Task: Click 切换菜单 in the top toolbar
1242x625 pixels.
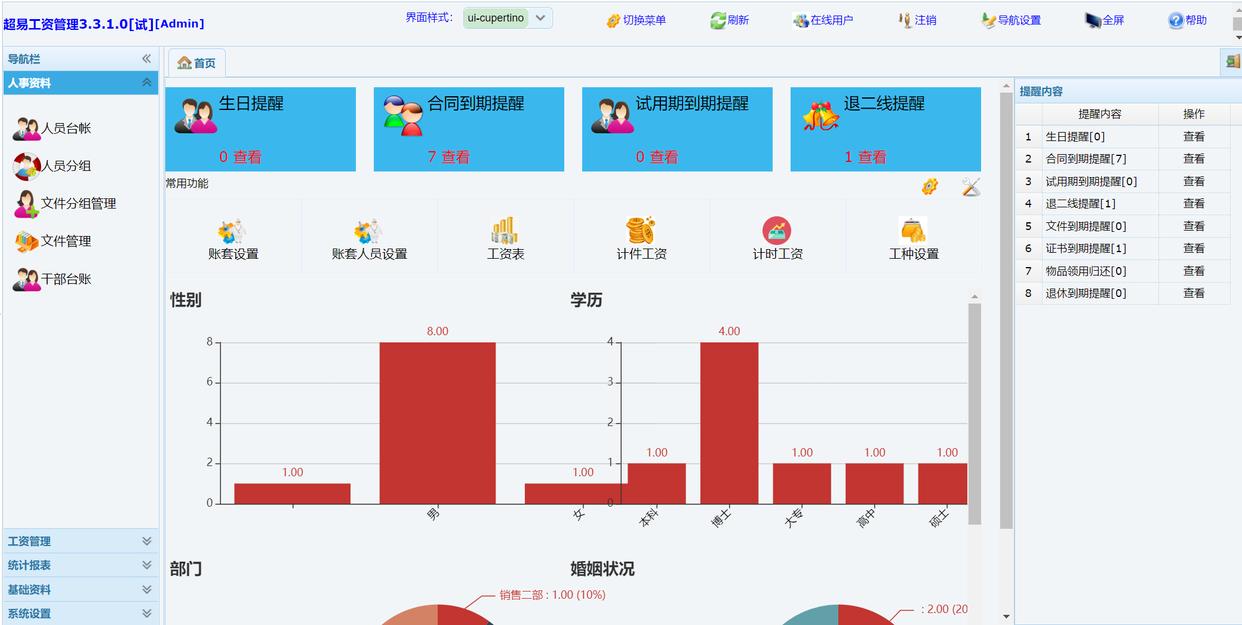Action: [x=635, y=20]
